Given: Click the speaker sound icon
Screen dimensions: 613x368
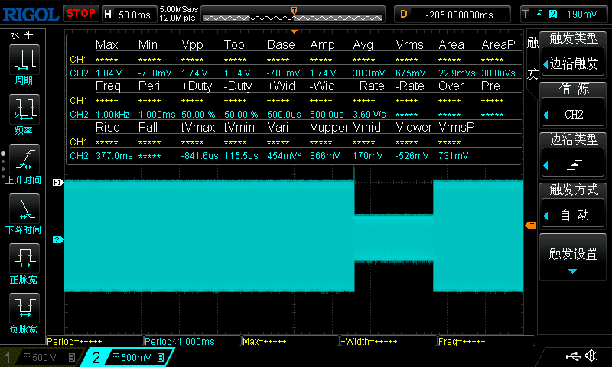Looking at the screenshot, I should point(591,355).
